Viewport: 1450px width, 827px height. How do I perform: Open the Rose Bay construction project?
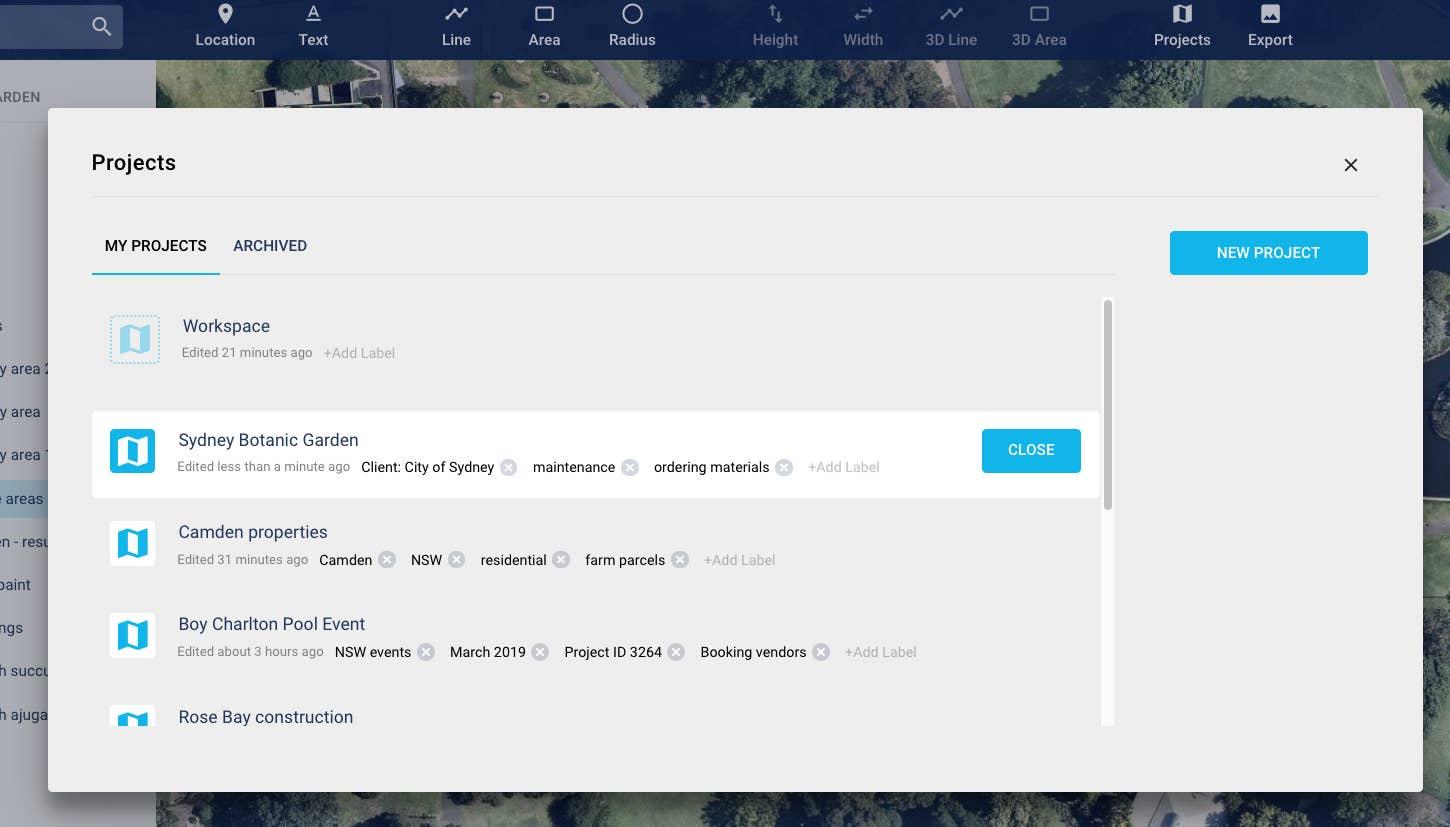click(x=265, y=717)
